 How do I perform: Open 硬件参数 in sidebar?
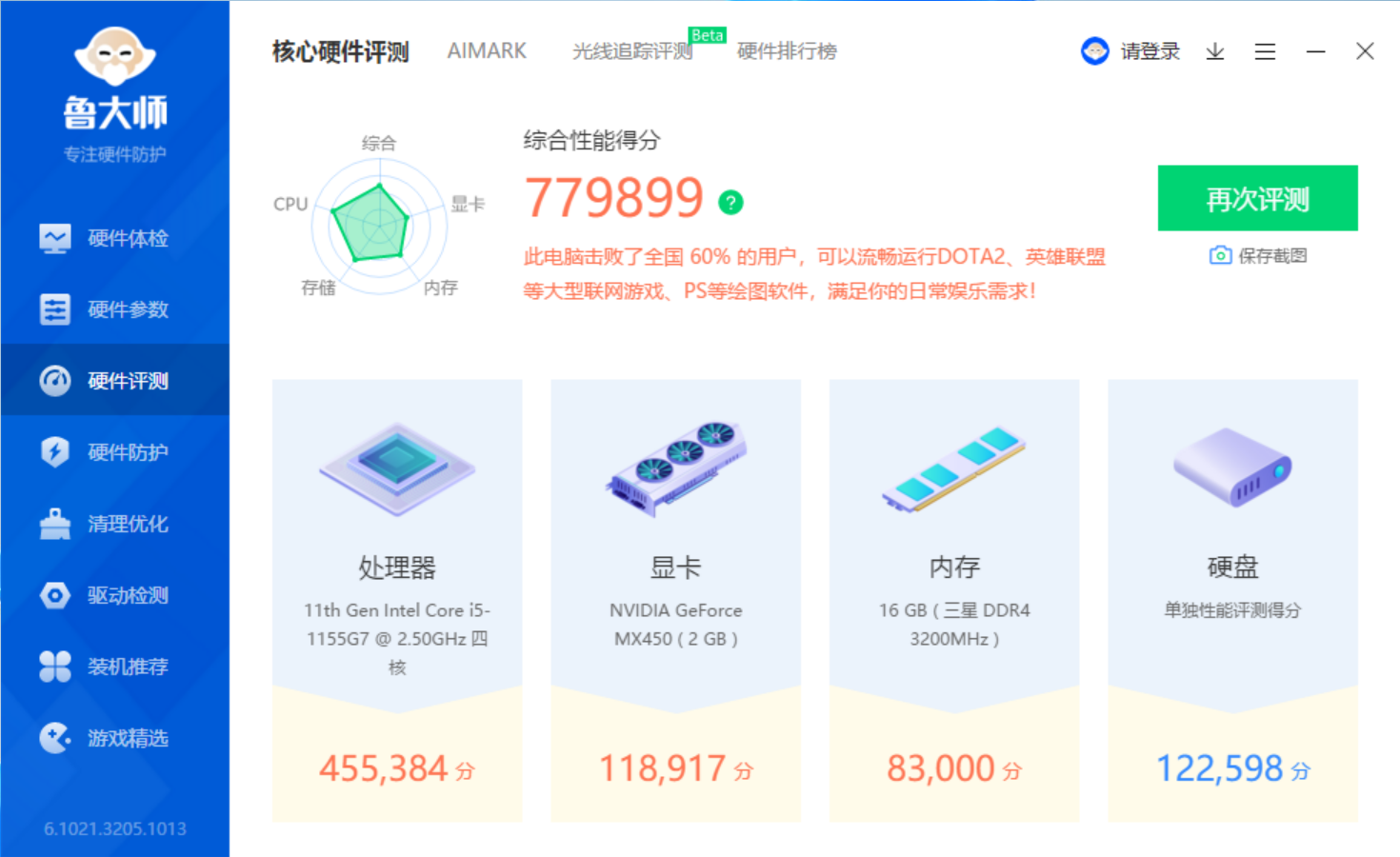(x=114, y=309)
